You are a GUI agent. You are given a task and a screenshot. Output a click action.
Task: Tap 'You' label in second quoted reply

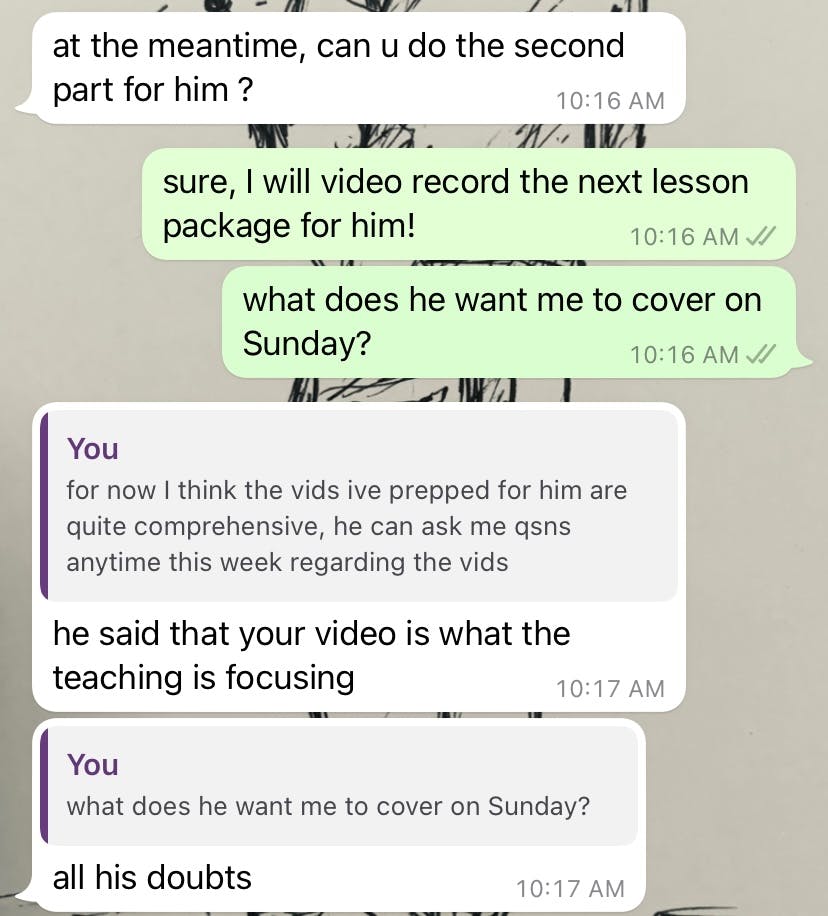tap(92, 765)
